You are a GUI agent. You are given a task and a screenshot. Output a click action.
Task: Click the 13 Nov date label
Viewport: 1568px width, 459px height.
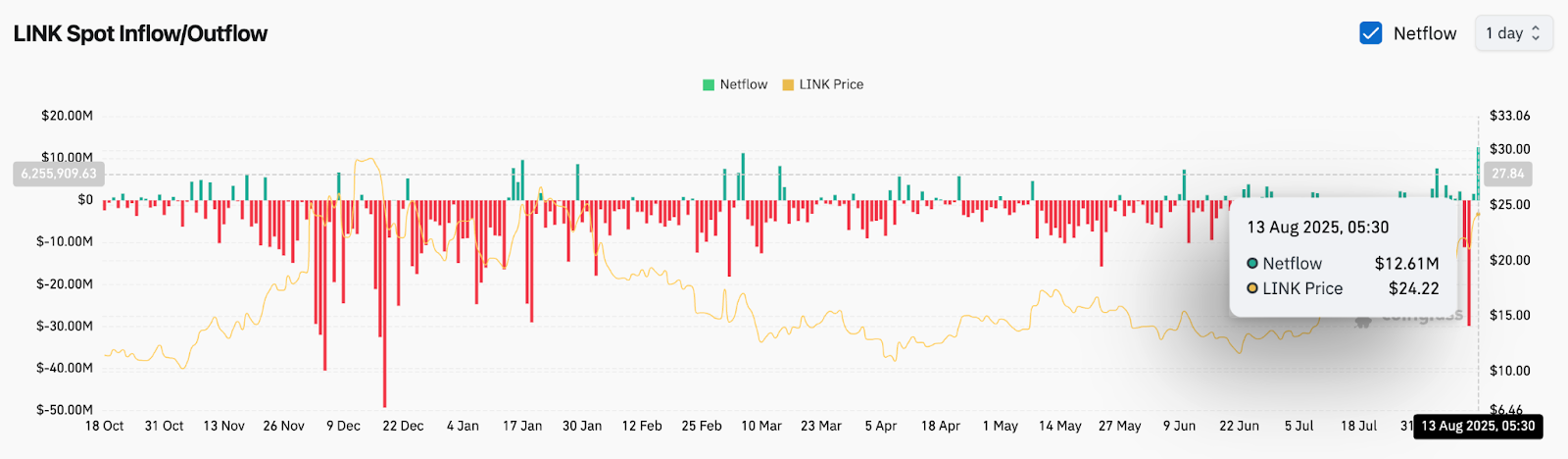[x=223, y=426]
